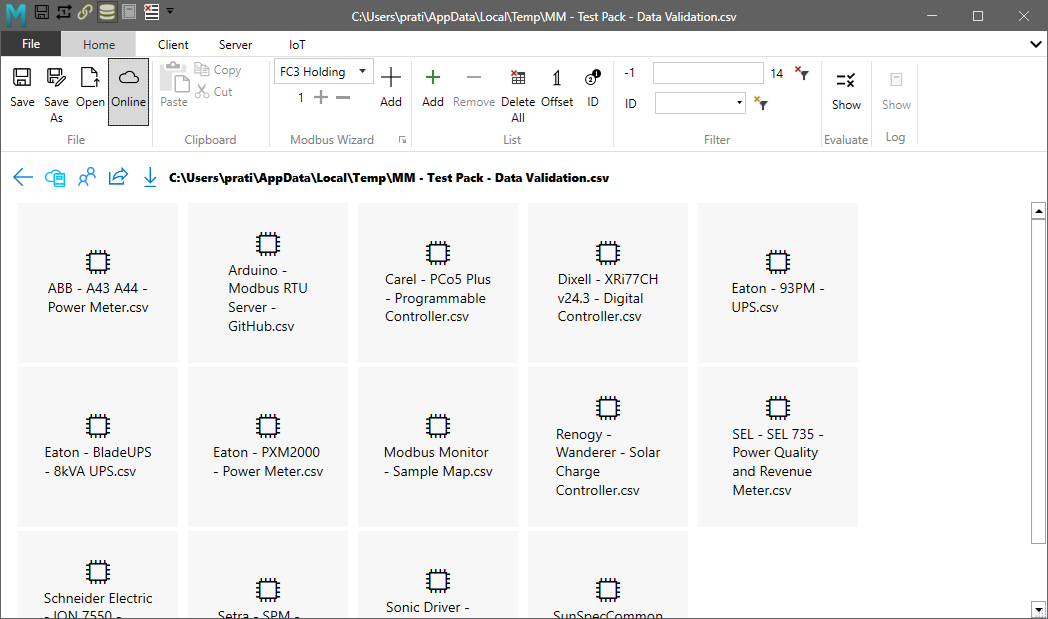Increase Modbus Wizard count with plus
1048x619 pixels.
[x=321, y=98]
